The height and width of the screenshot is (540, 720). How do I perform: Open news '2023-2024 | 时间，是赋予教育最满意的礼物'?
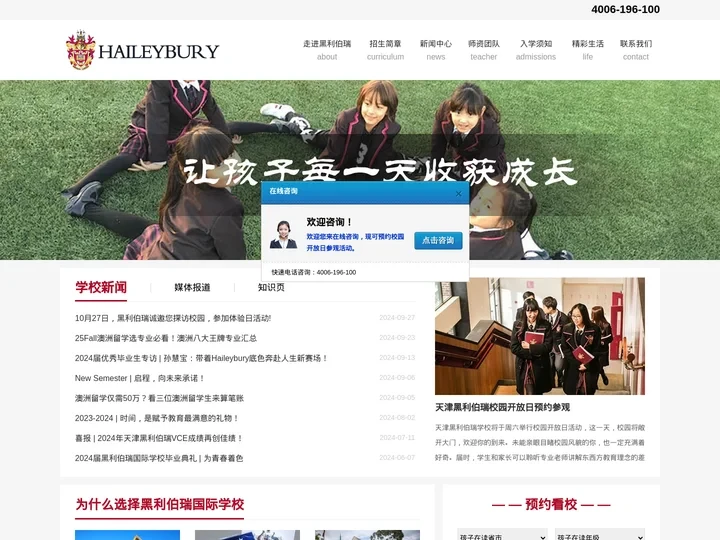(x=157, y=418)
